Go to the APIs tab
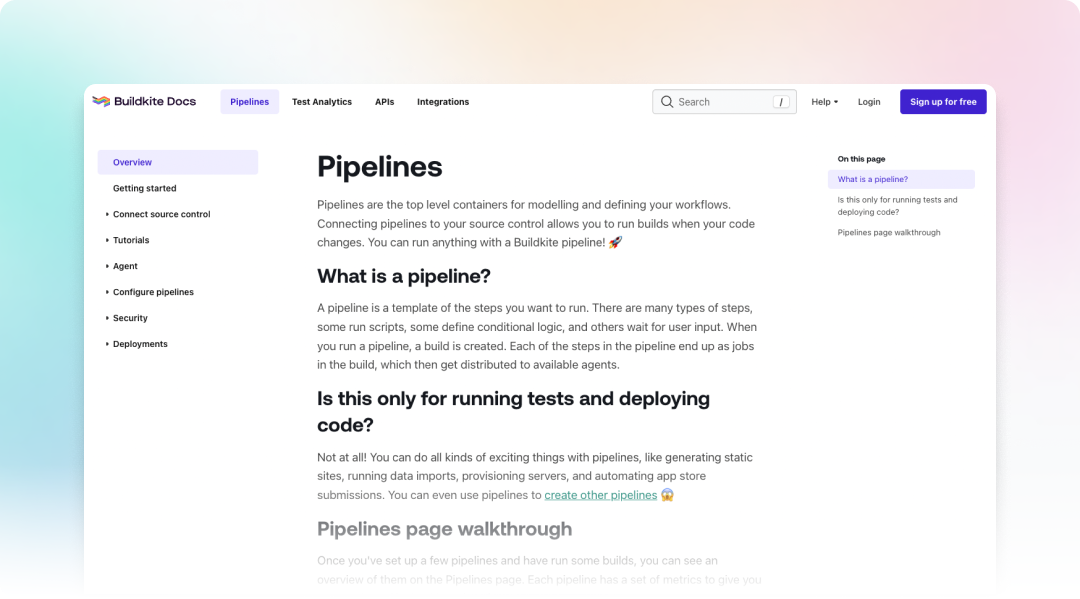 point(384,102)
